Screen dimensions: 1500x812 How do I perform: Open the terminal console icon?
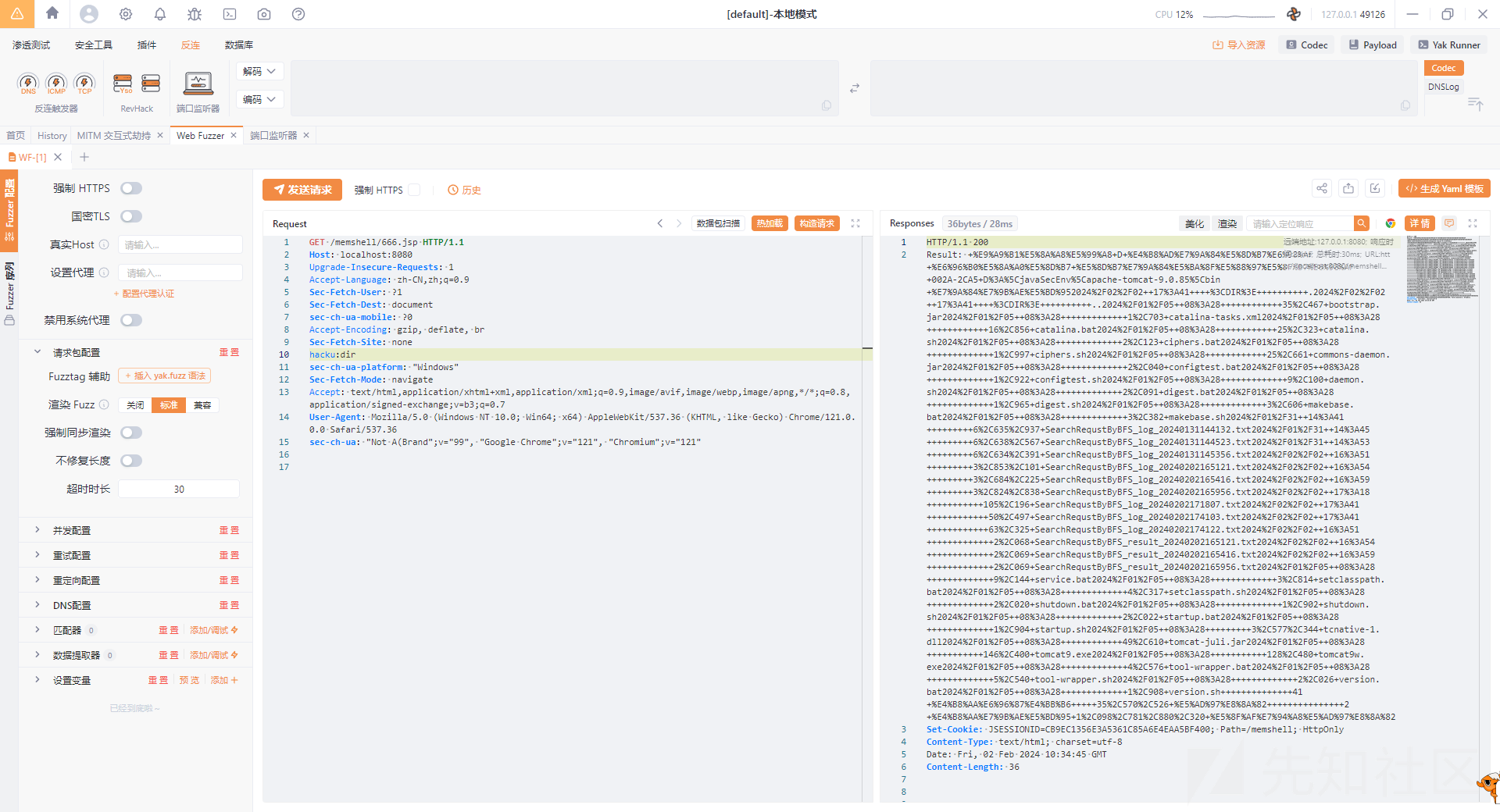[230, 14]
